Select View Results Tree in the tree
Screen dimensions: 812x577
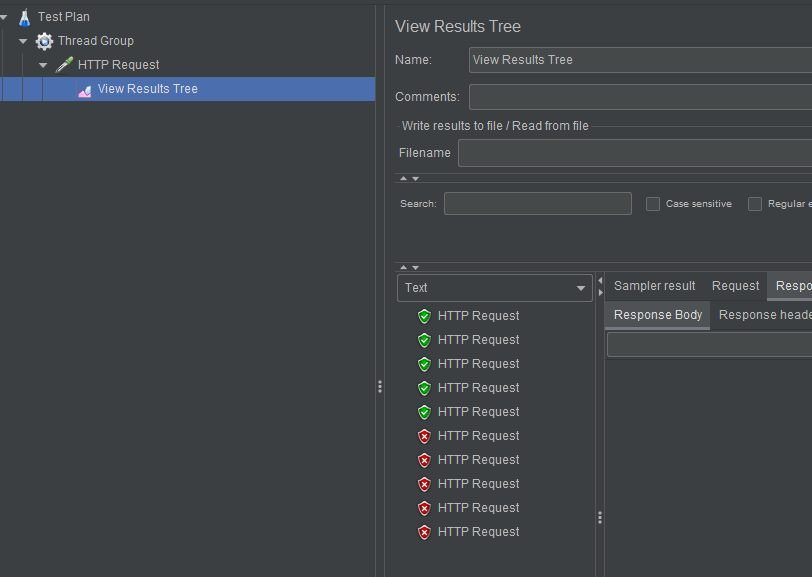coord(148,89)
